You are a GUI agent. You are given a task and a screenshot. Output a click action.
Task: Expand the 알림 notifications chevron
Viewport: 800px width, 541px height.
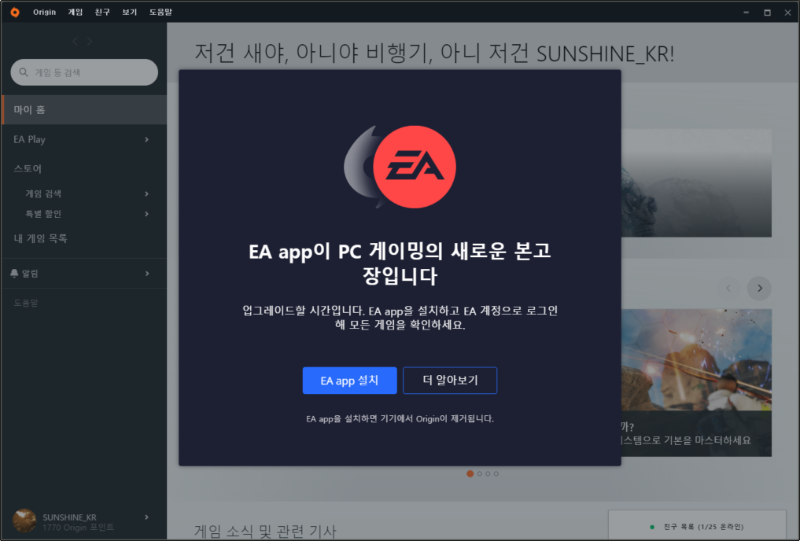tap(147, 274)
